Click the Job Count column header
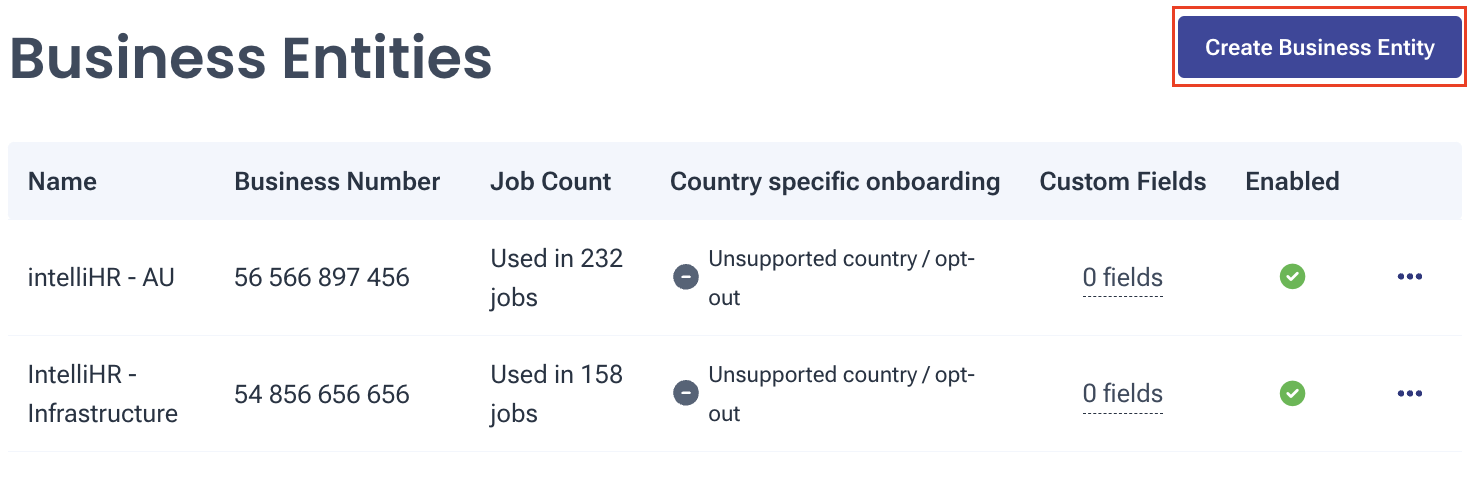Viewport: 1474px width, 478px height. point(550,181)
